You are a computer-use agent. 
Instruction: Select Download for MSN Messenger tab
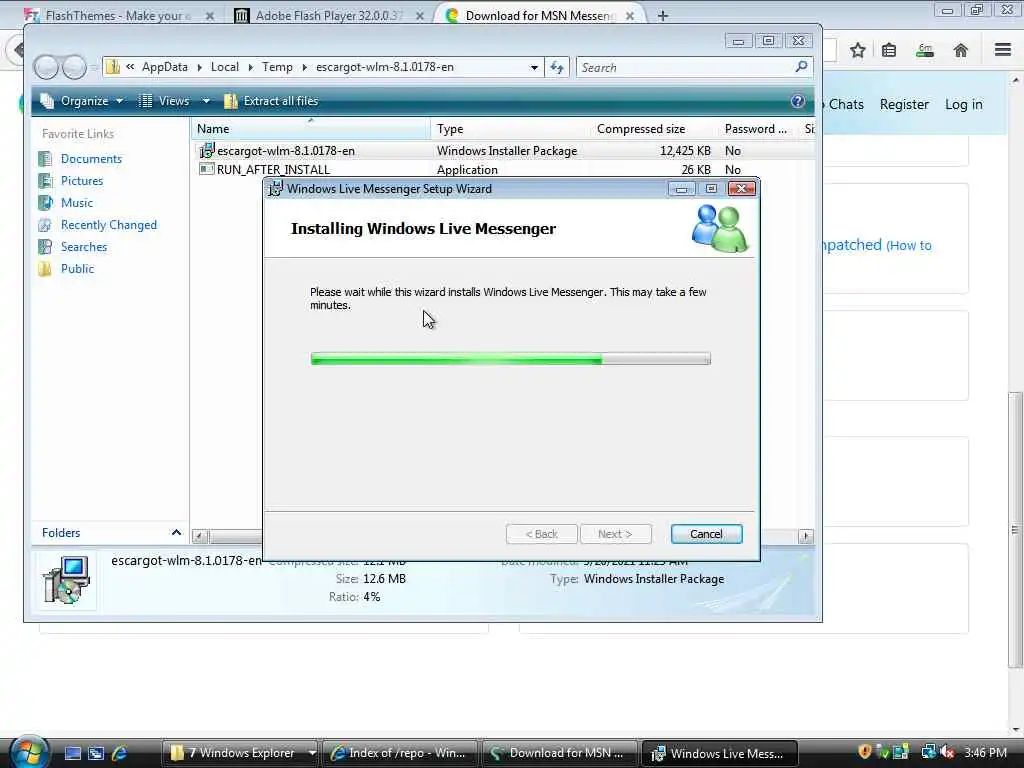pos(540,16)
